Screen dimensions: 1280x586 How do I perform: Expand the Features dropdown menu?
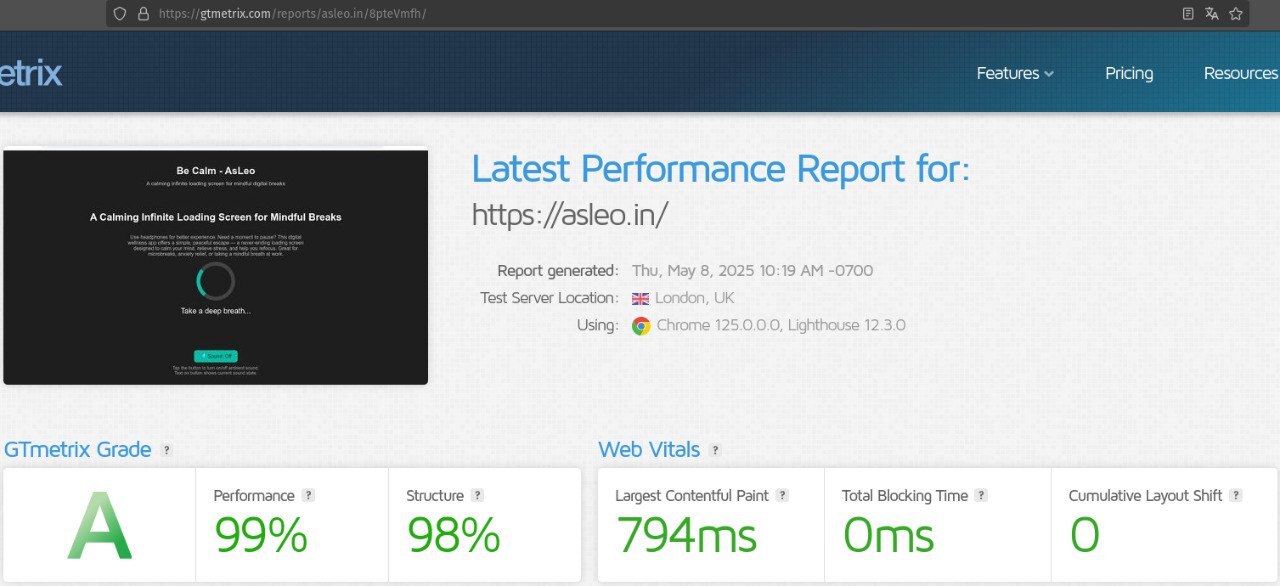tap(1015, 73)
